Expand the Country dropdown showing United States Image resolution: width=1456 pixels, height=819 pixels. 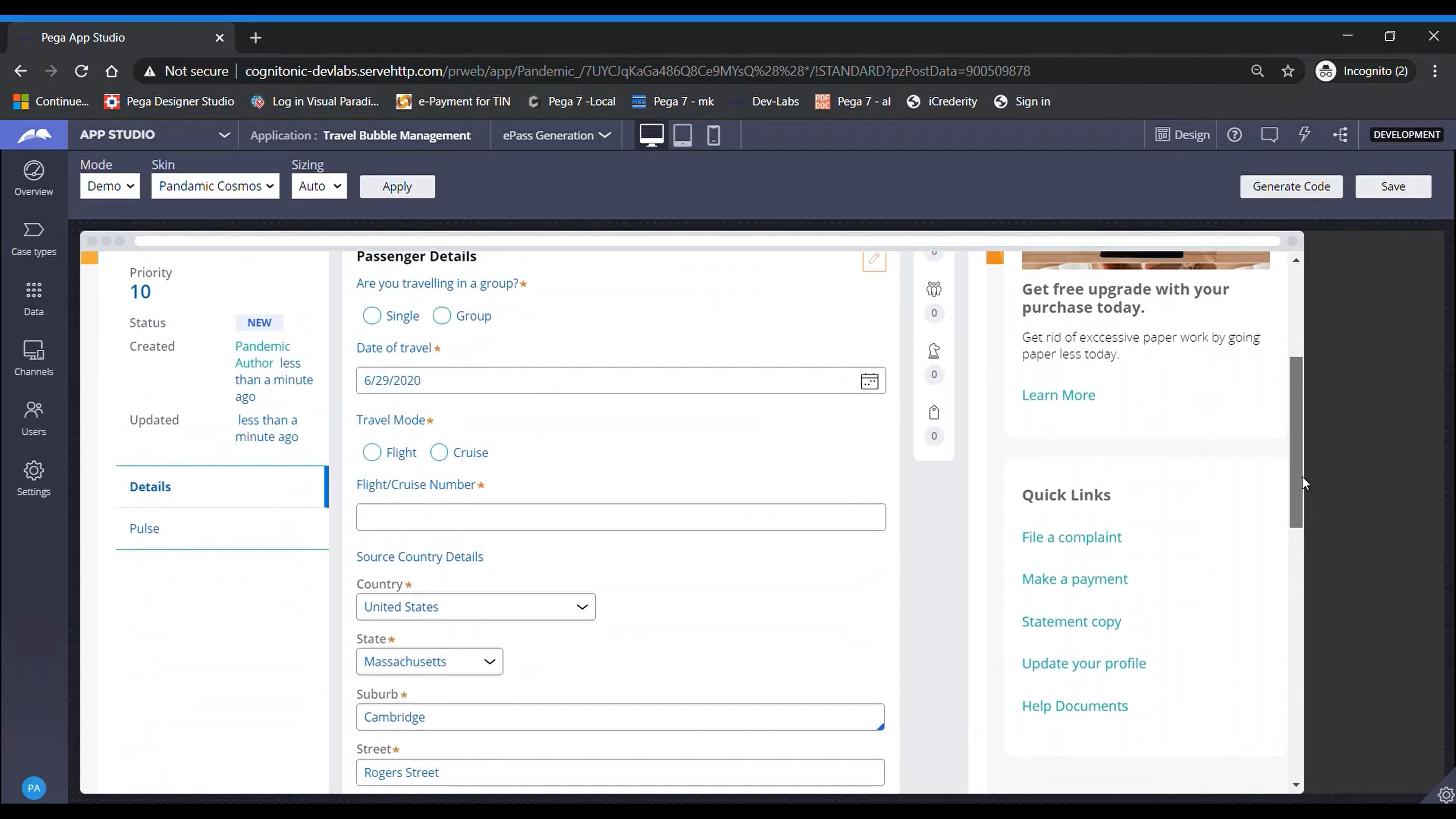coord(475,607)
